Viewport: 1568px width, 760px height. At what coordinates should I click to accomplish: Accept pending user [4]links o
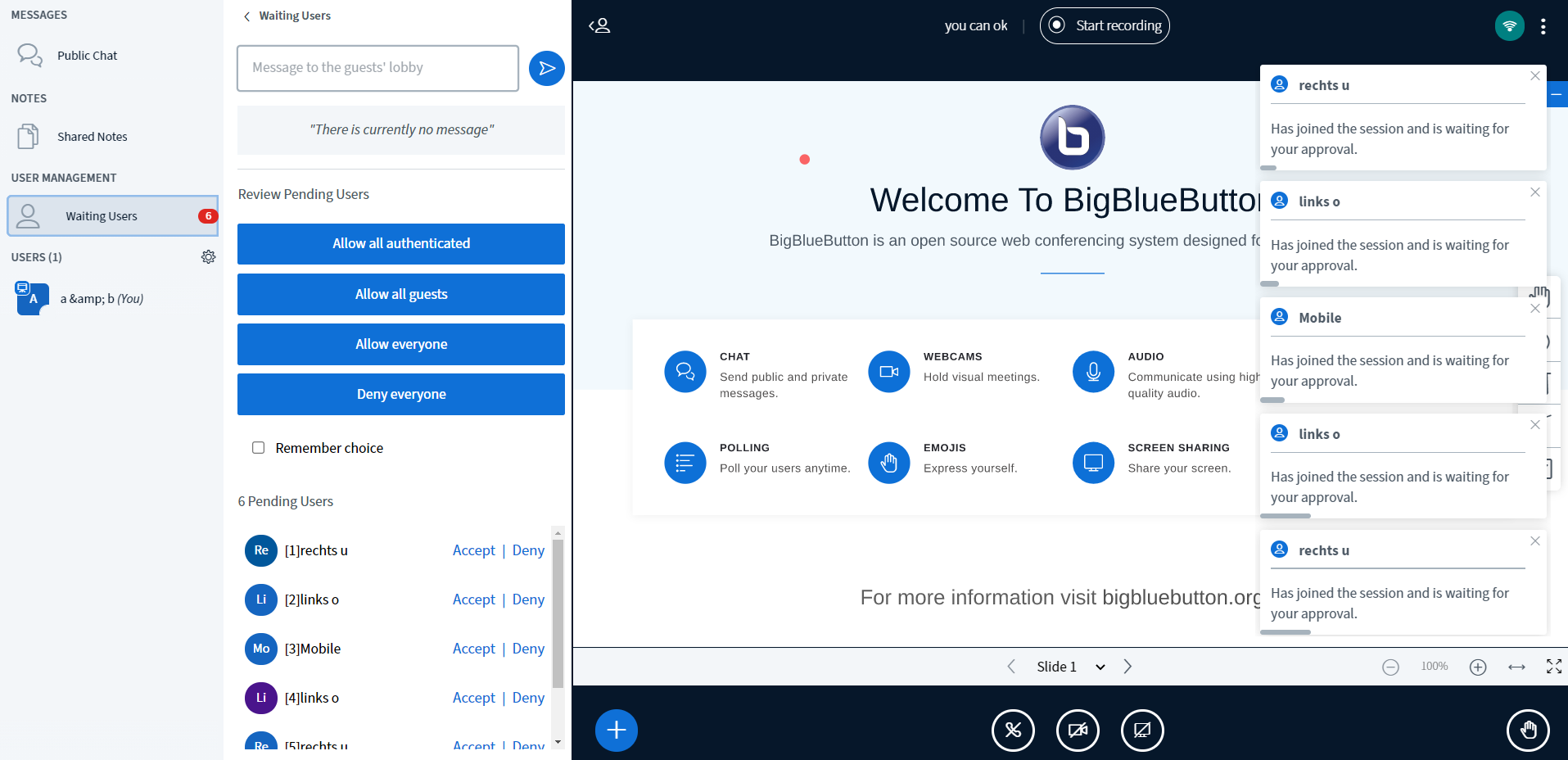click(474, 698)
